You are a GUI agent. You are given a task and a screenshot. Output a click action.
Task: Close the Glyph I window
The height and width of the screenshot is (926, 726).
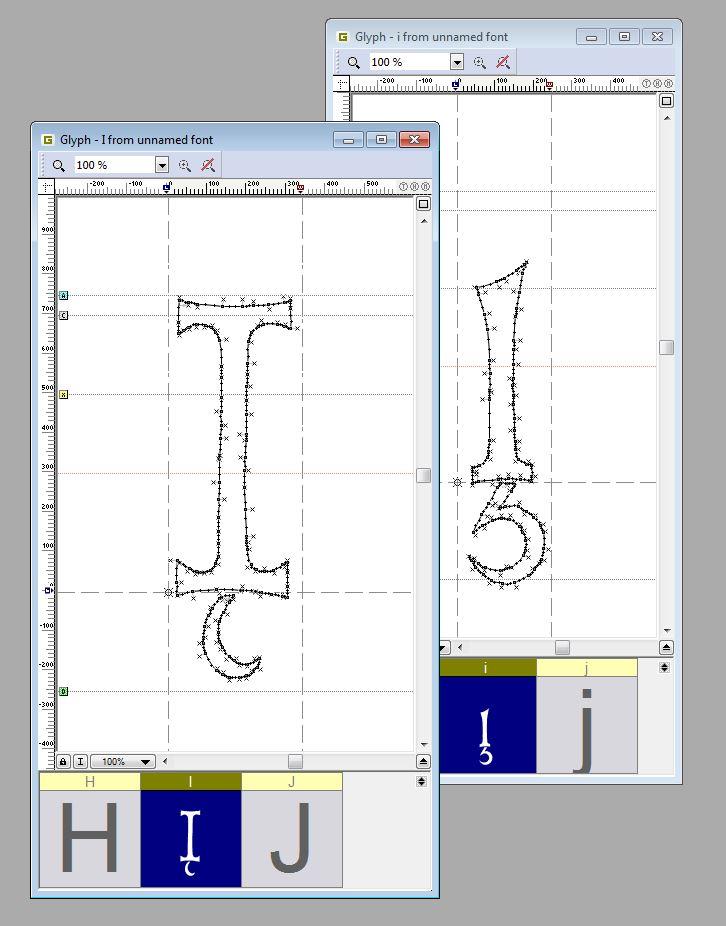414,140
